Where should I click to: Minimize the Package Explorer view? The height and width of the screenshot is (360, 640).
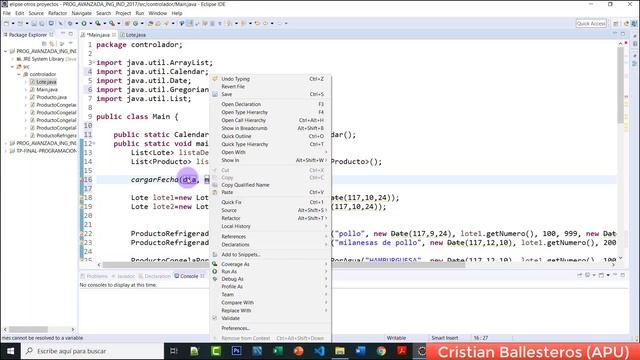63,34
